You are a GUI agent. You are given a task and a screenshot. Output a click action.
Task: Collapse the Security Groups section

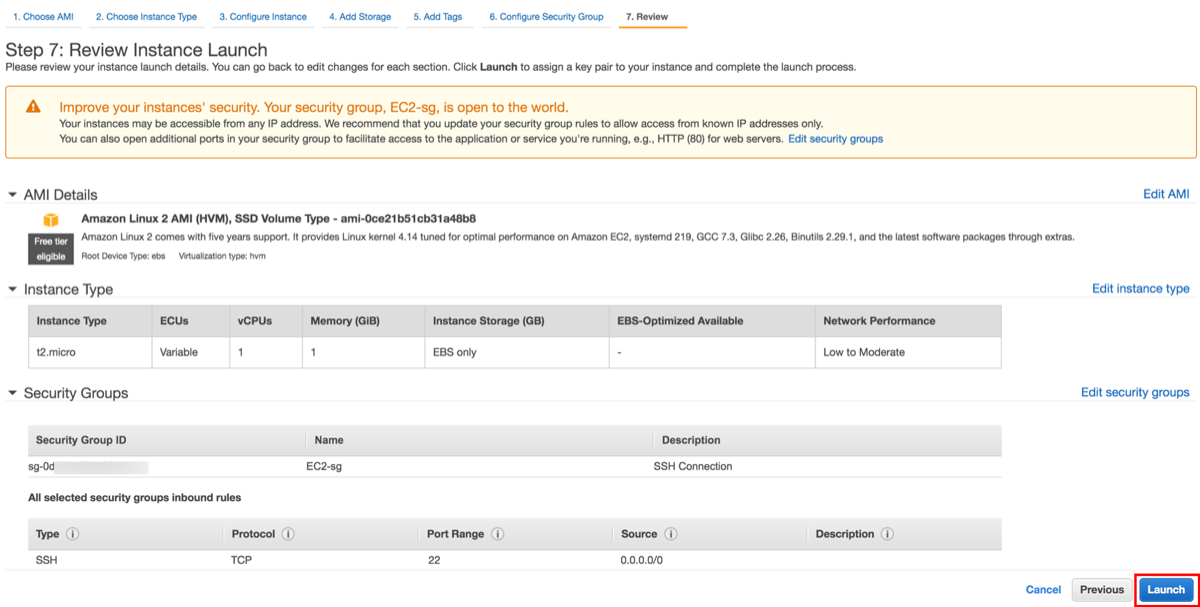coord(12,393)
